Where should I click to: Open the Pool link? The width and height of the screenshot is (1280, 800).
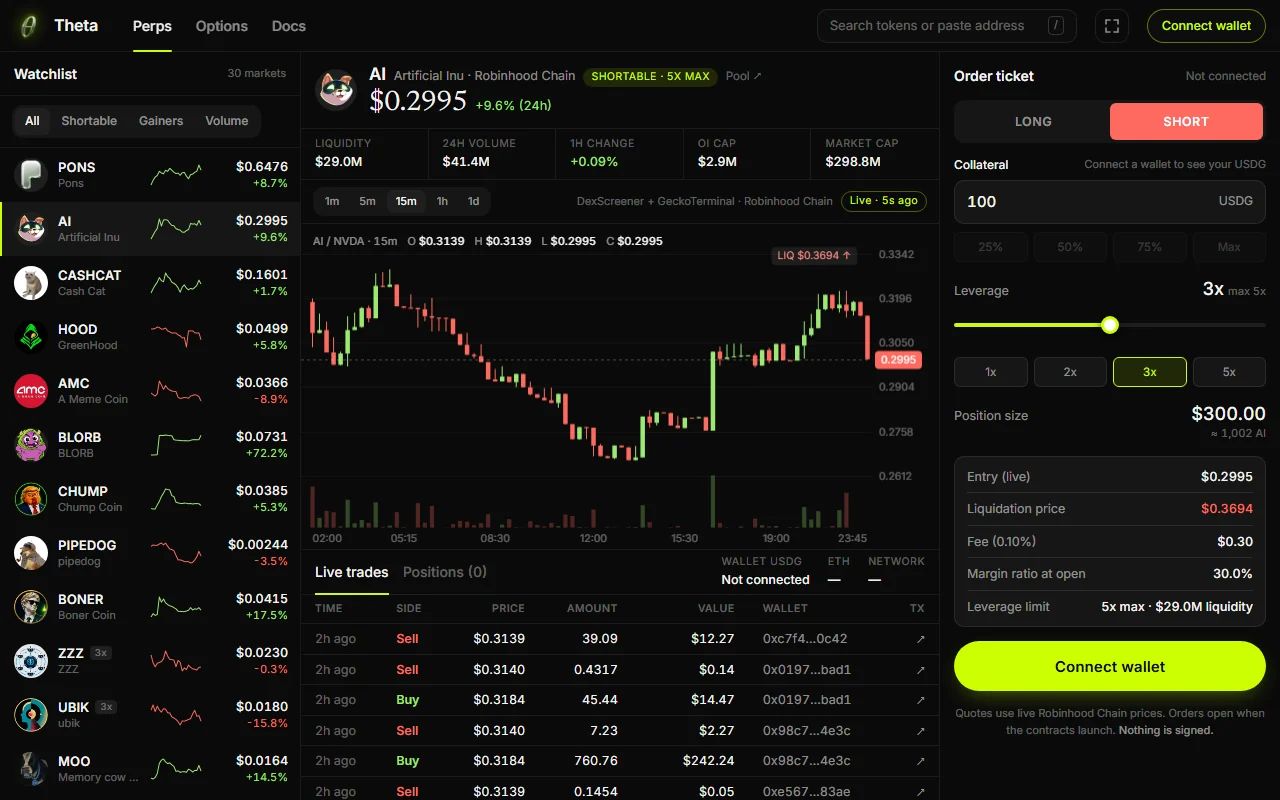(744, 76)
